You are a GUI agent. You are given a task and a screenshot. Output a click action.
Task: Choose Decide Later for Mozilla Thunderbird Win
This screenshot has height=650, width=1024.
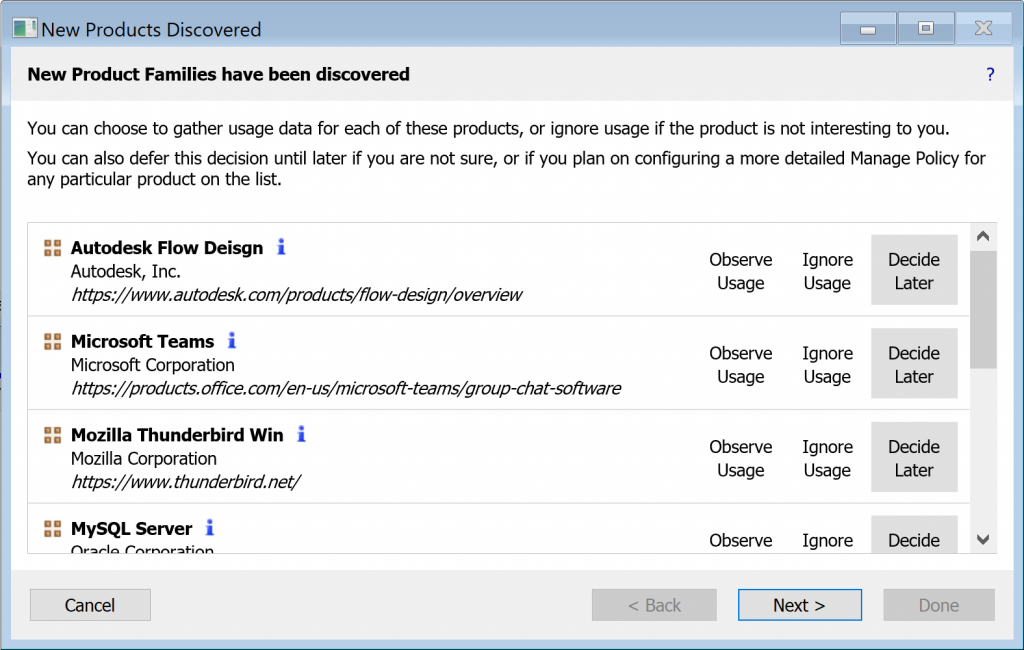(x=914, y=457)
